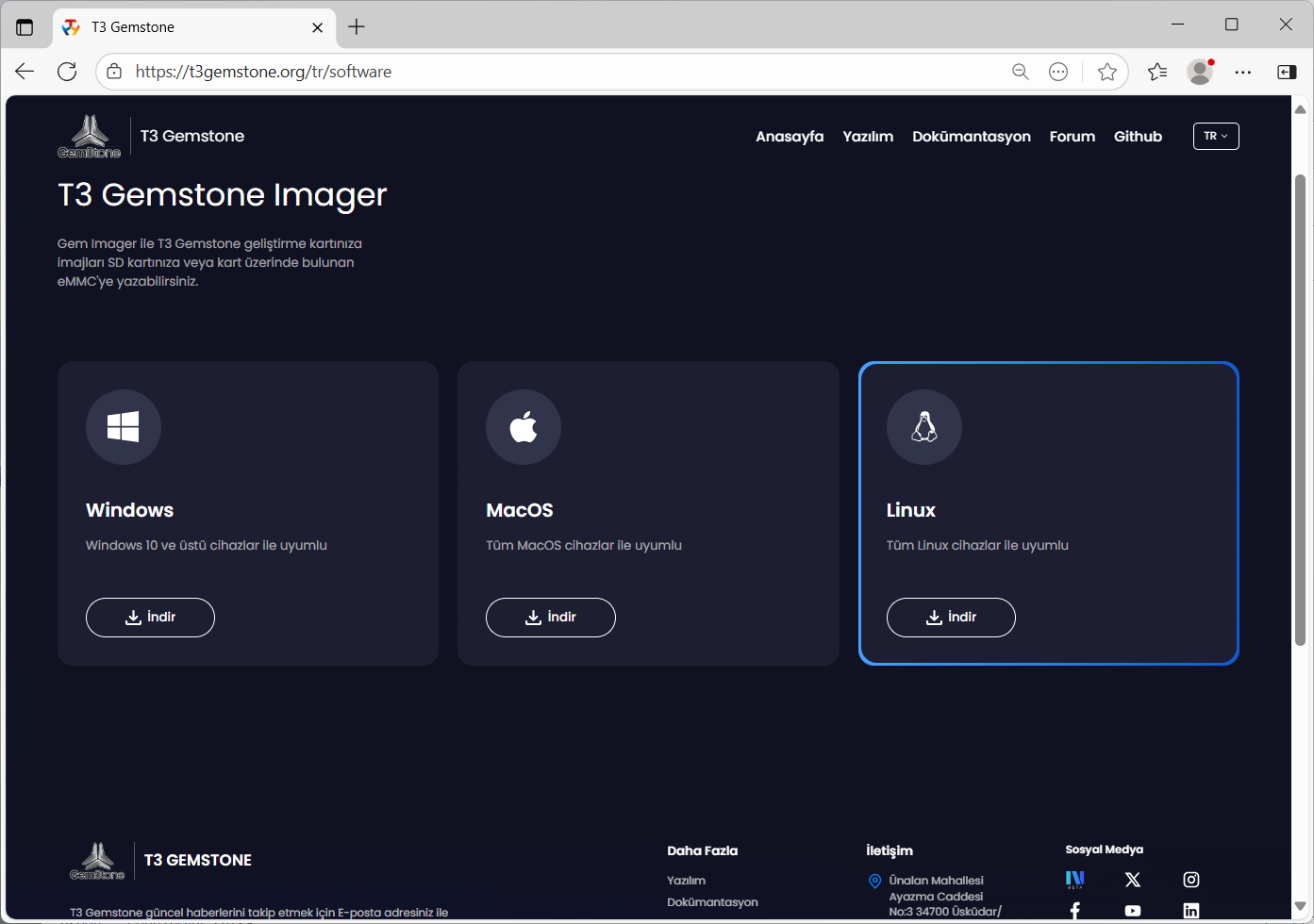Screen dimensions: 1314x924
Task: Click the page vertical scrollbar thumb
Action: click(x=1300, y=410)
